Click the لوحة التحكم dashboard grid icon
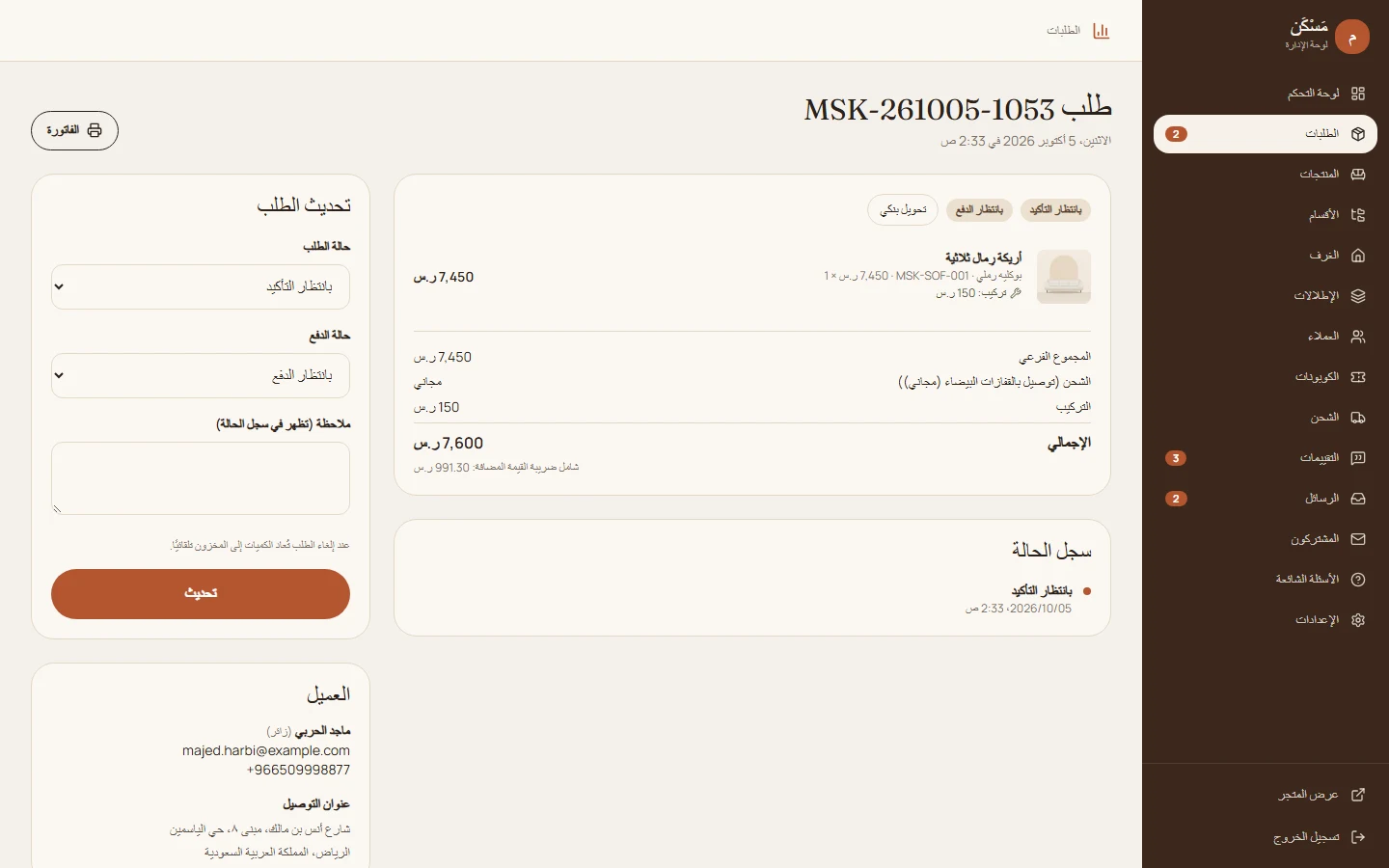Image resolution: width=1389 pixels, height=868 pixels. click(1358, 94)
